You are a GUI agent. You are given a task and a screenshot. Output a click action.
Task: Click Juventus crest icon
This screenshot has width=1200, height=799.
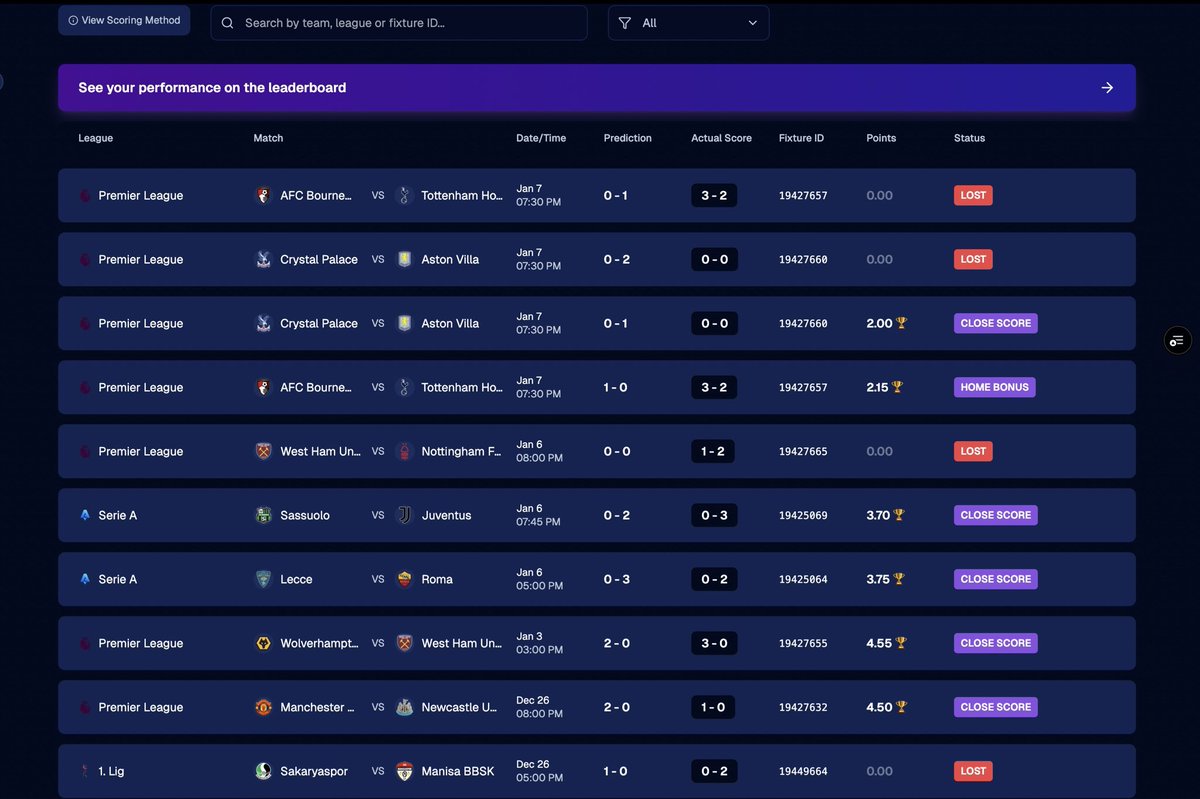click(405, 515)
